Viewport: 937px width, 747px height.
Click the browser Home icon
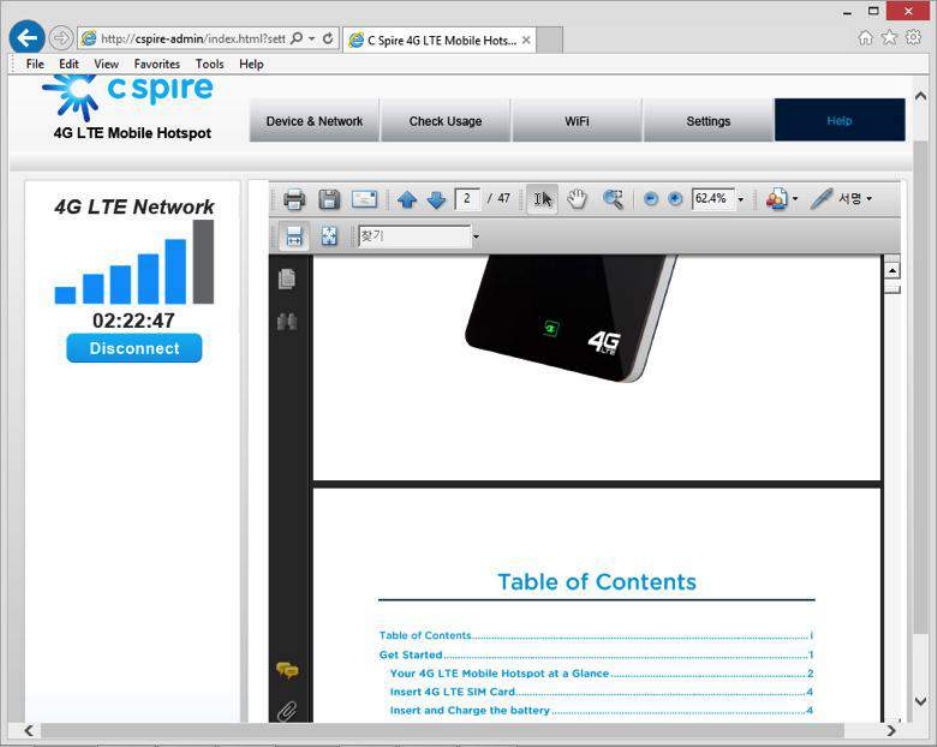[x=865, y=38]
